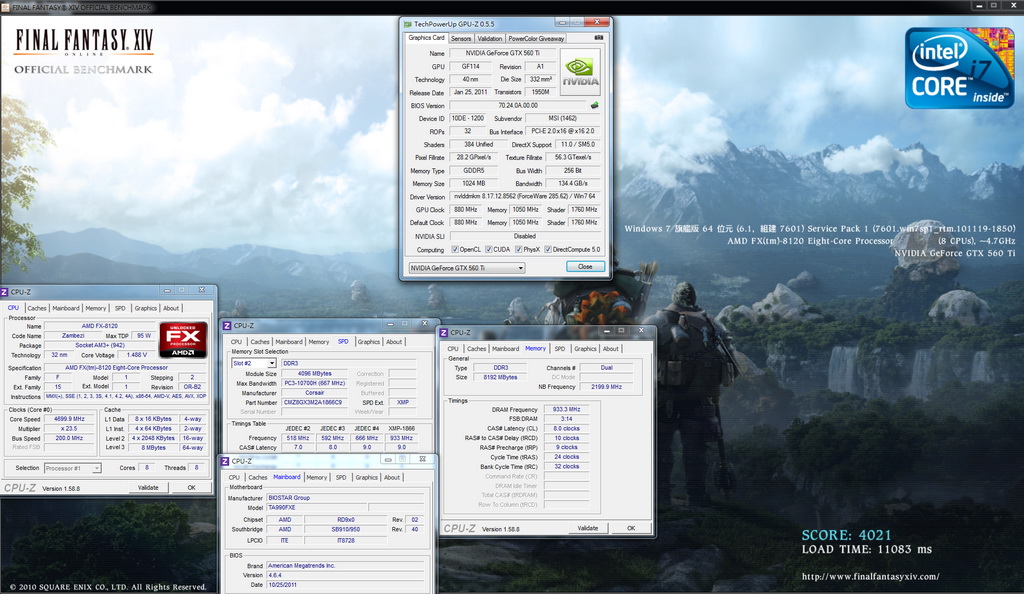
Task: Click the GPU-Z title bar app icon
Action: click(x=408, y=23)
